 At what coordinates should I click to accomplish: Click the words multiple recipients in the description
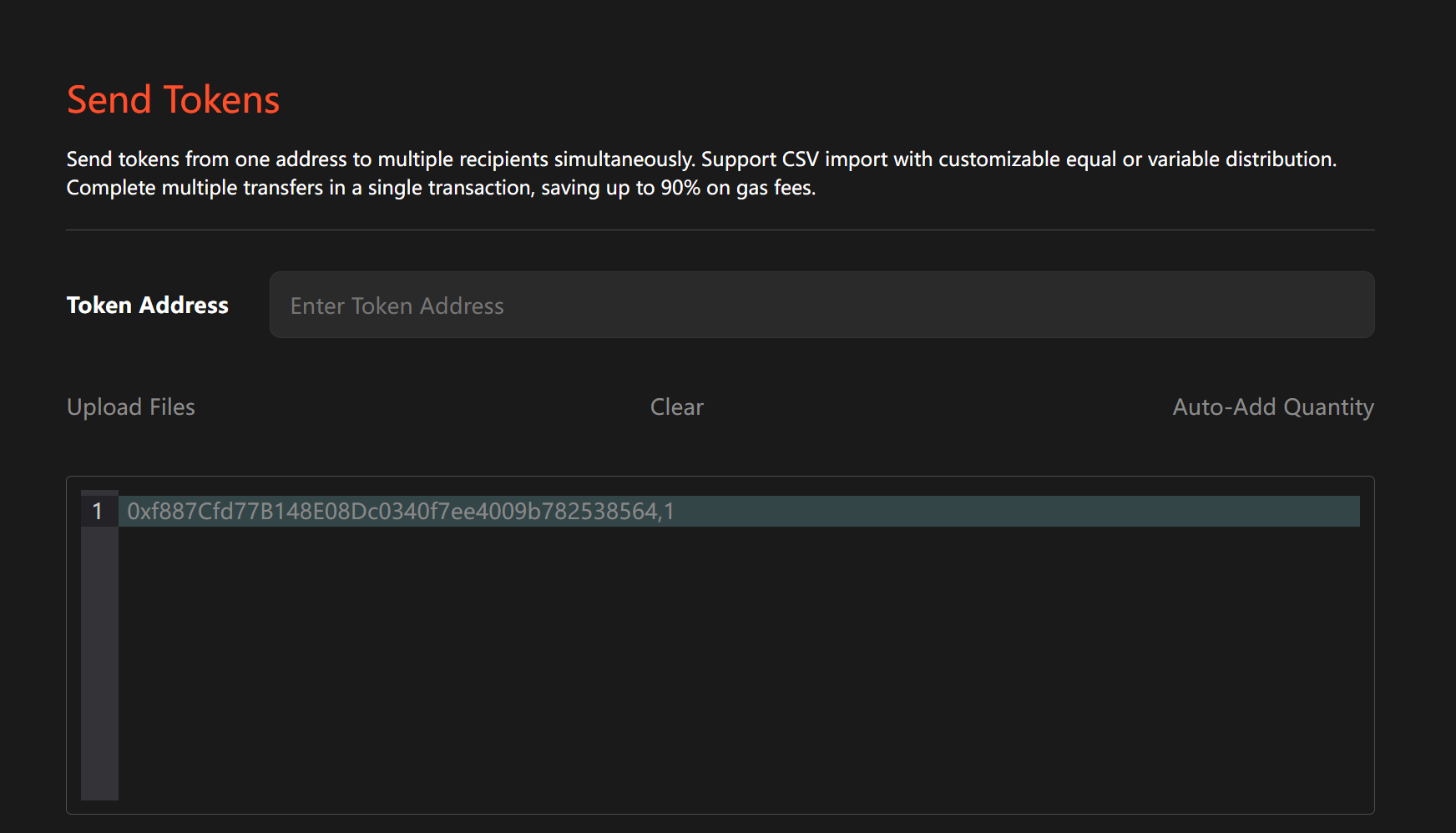(463, 159)
